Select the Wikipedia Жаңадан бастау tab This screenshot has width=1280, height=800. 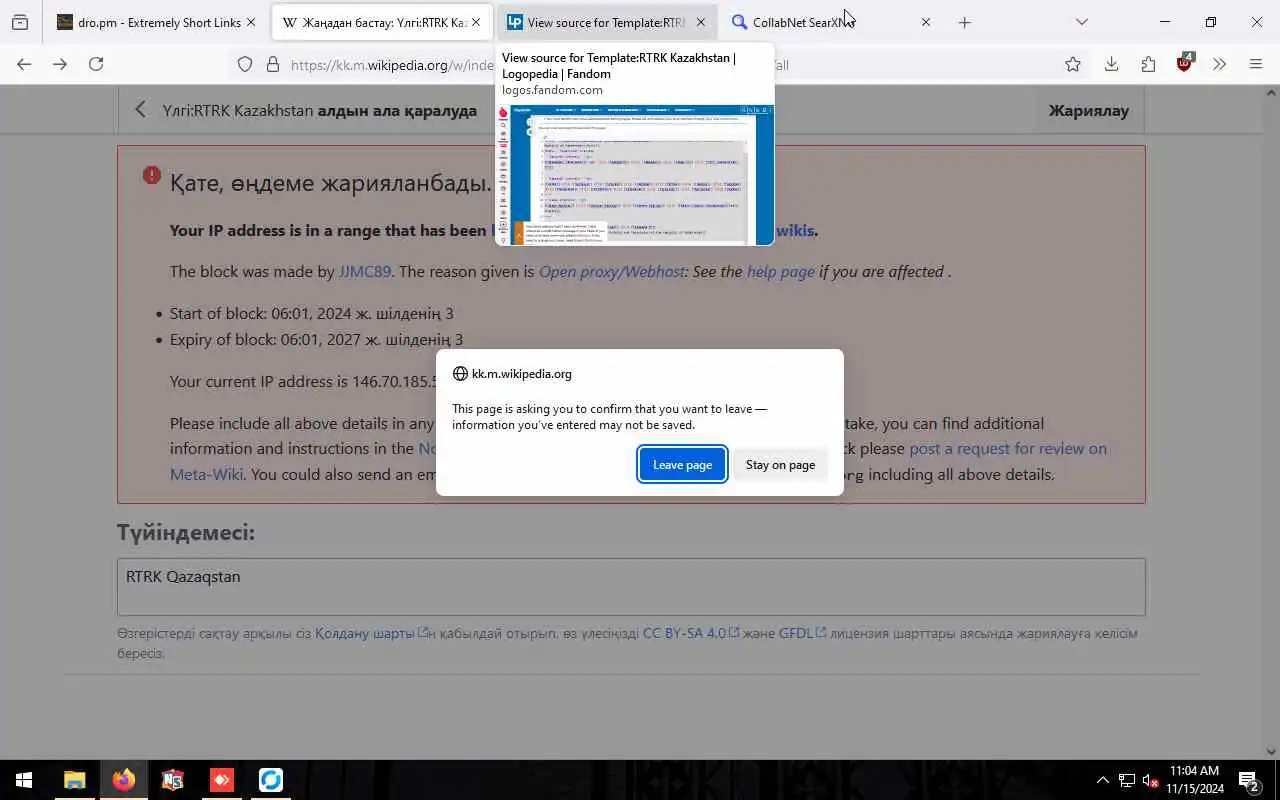(x=384, y=22)
